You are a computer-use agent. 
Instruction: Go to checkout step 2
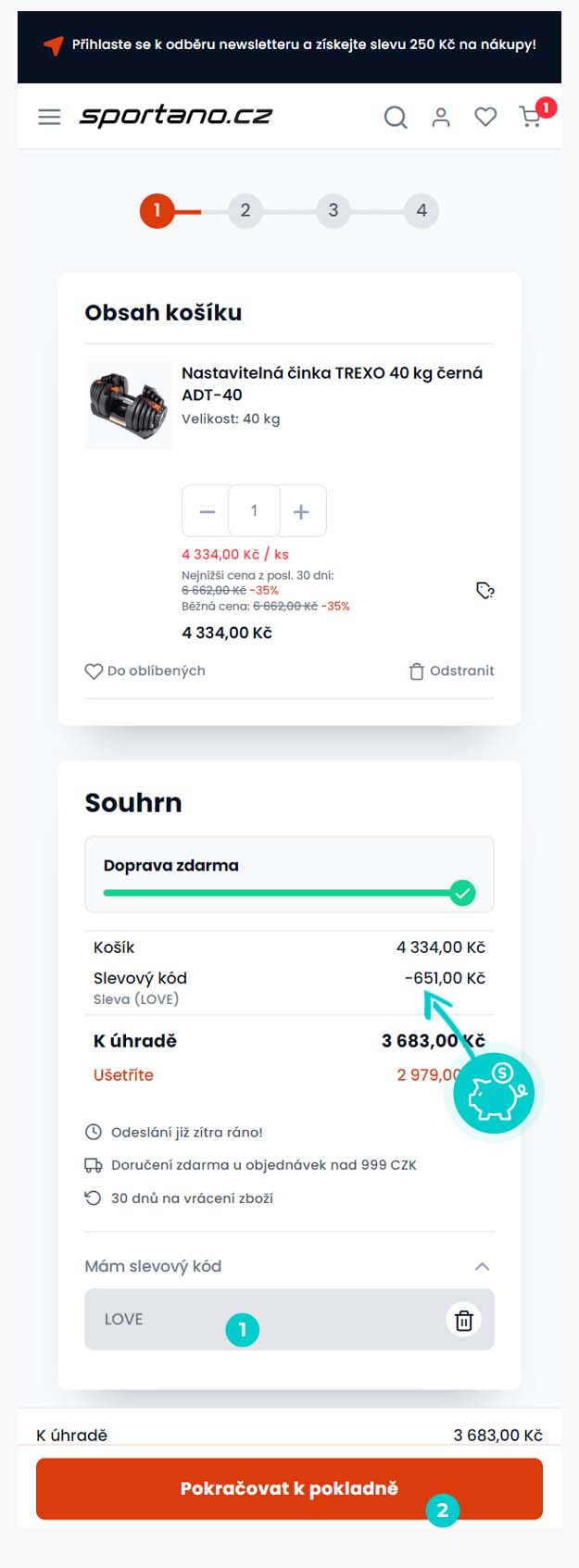click(x=245, y=210)
